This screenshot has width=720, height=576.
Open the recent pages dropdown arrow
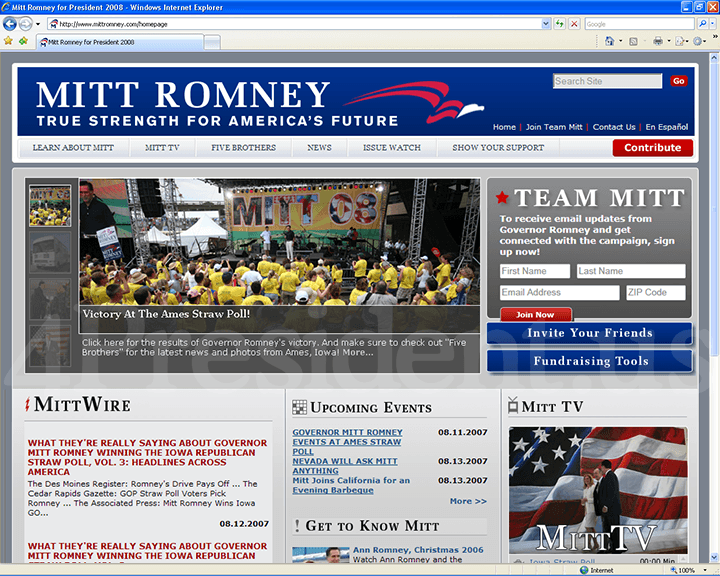click(38, 24)
